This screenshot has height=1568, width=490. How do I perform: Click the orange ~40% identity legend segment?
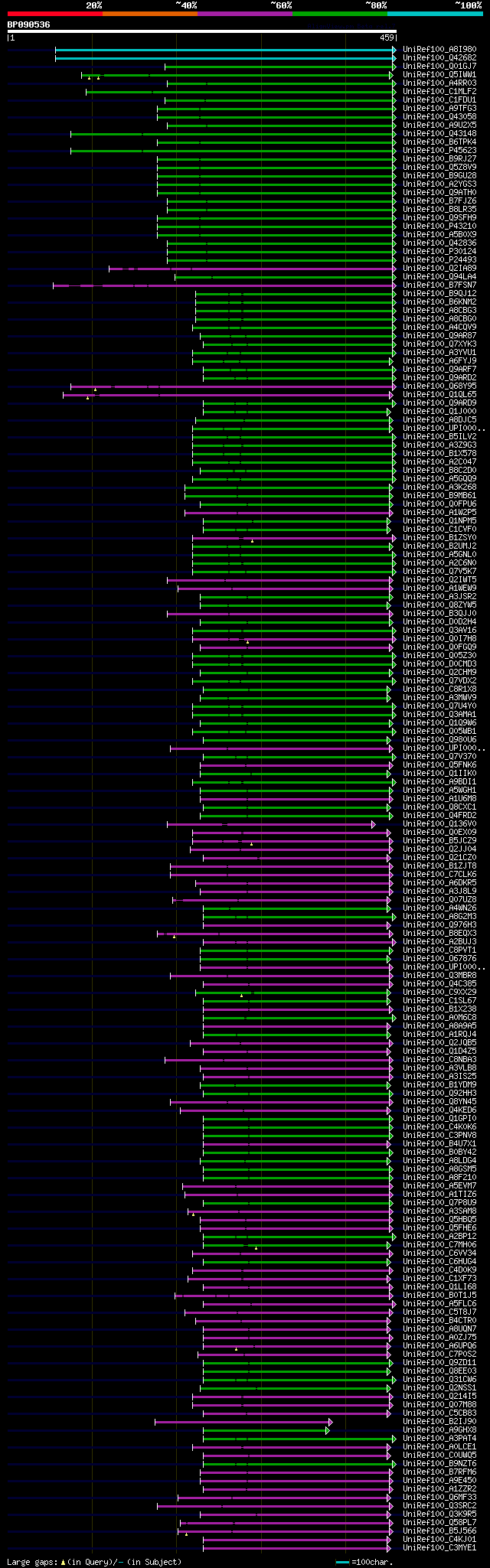(149, 14)
